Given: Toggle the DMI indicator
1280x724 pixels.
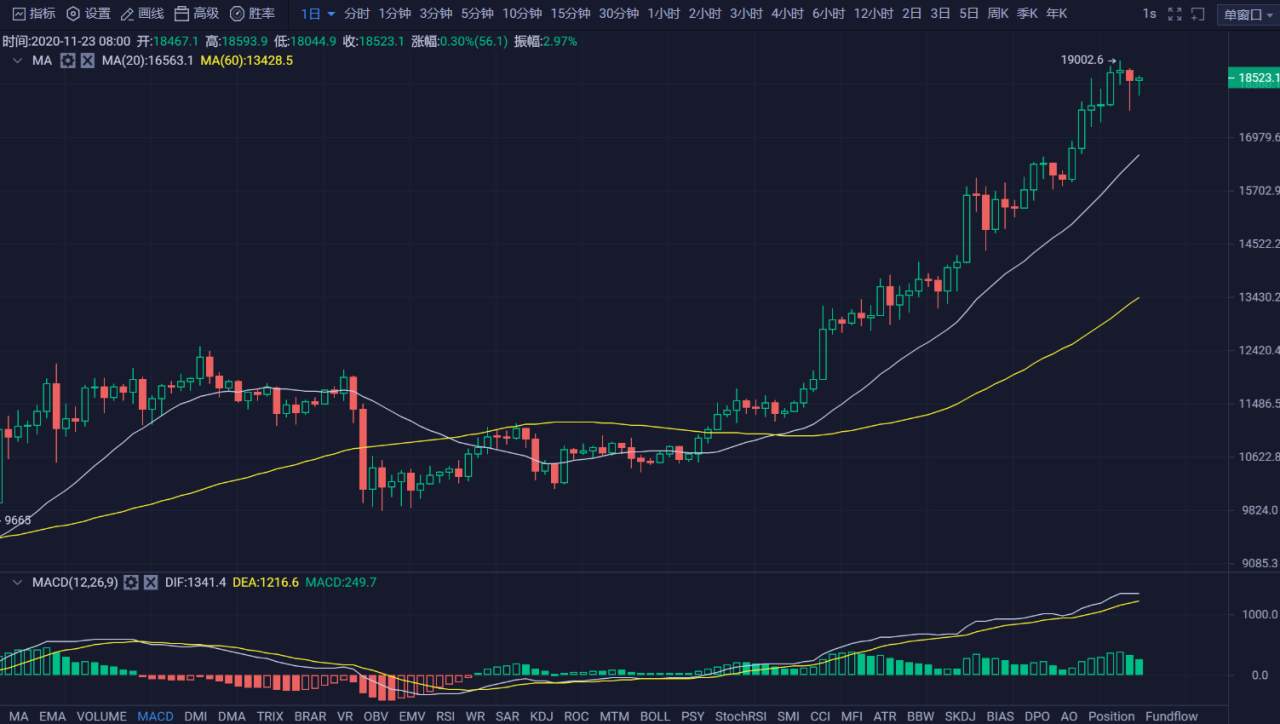Looking at the screenshot, I should point(196,716).
